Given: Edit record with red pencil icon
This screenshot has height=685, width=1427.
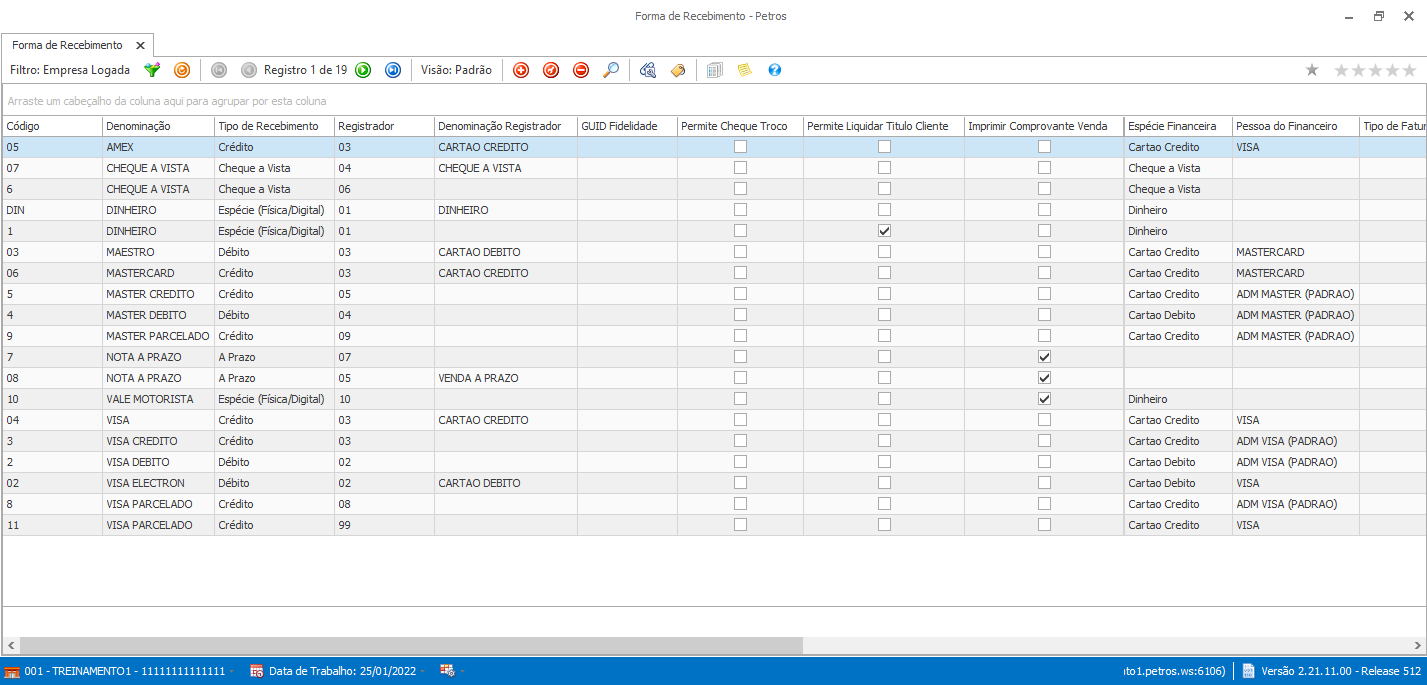Looking at the screenshot, I should tap(551, 70).
